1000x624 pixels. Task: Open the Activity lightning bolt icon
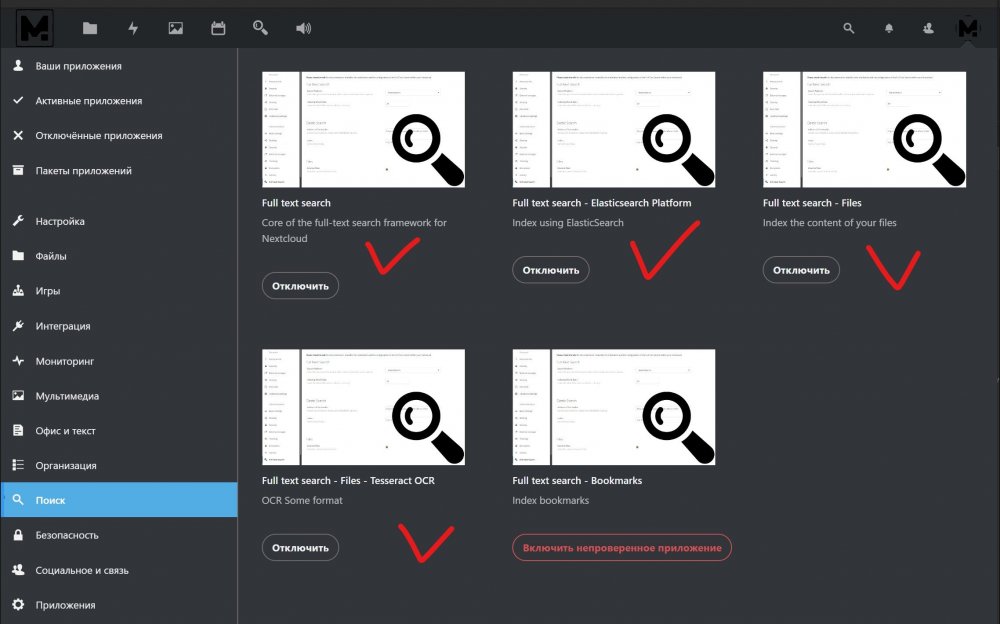click(x=133, y=28)
